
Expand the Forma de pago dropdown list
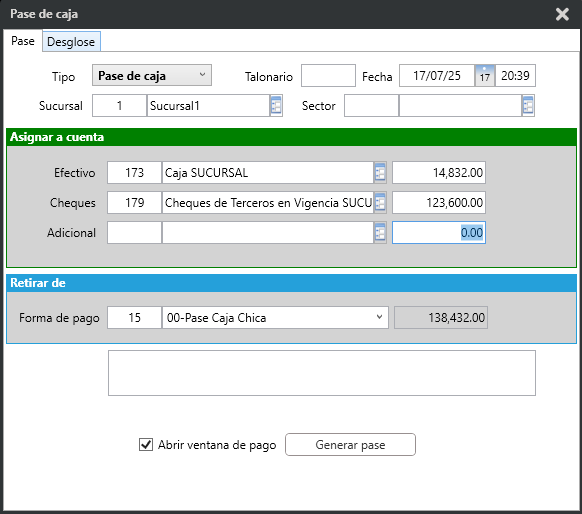click(x=275, y=318)
